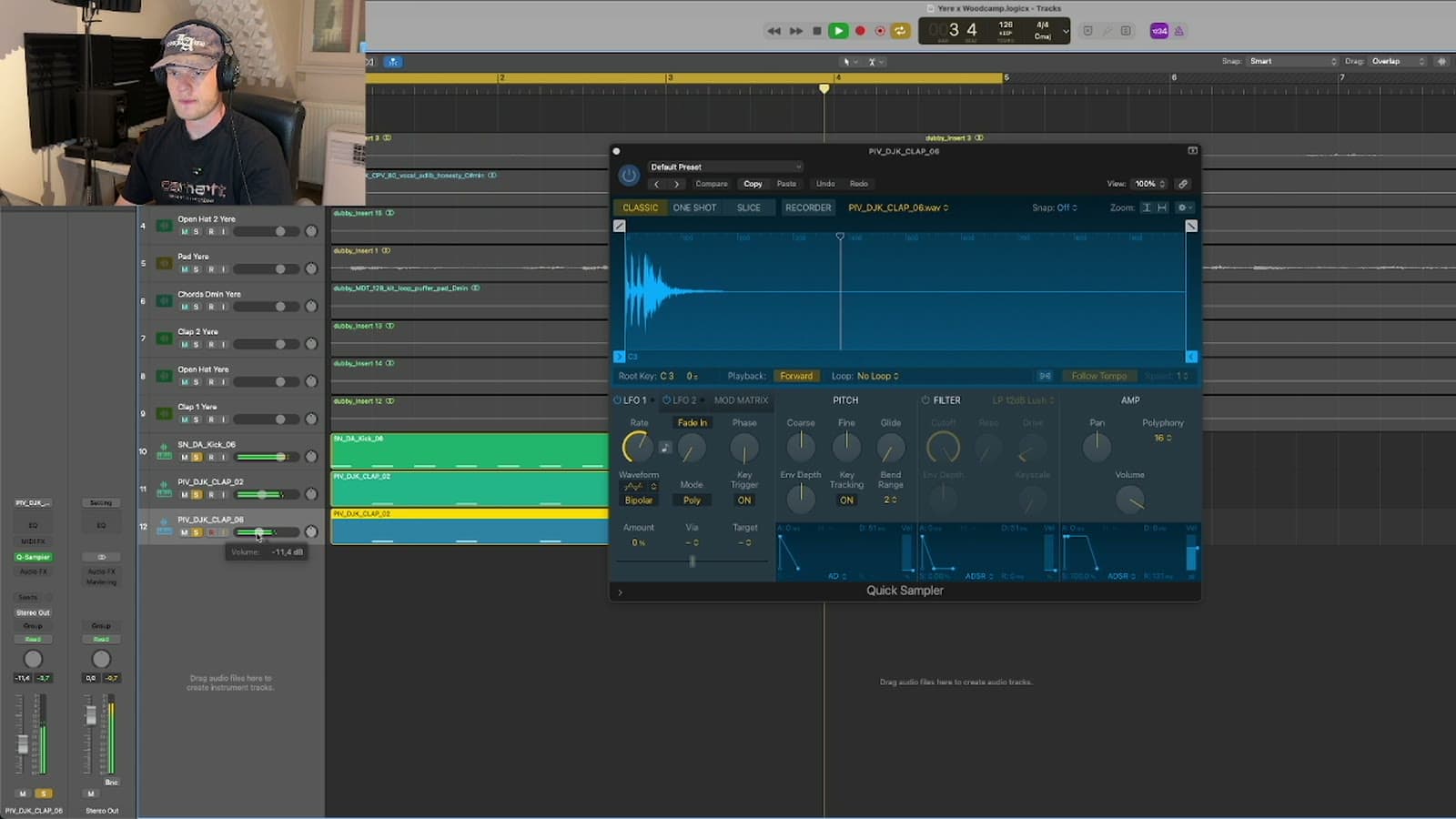Toggle the pitch Key Tracking ON button
This screenshot has height=819, width=1456.
pos(846,500)
